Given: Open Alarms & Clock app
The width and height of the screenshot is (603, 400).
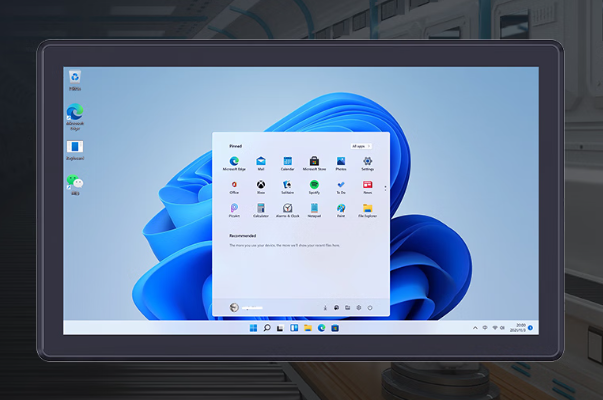Looking at the screenshot, I should click(x=287, y=208).
